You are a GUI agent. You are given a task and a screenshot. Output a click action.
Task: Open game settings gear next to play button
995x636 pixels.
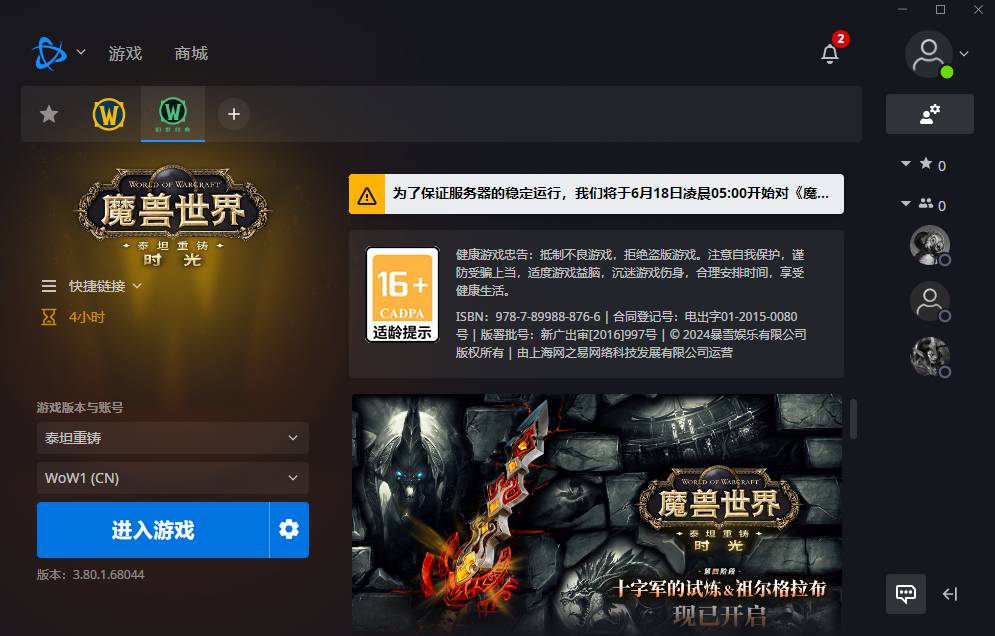[289, 530]
